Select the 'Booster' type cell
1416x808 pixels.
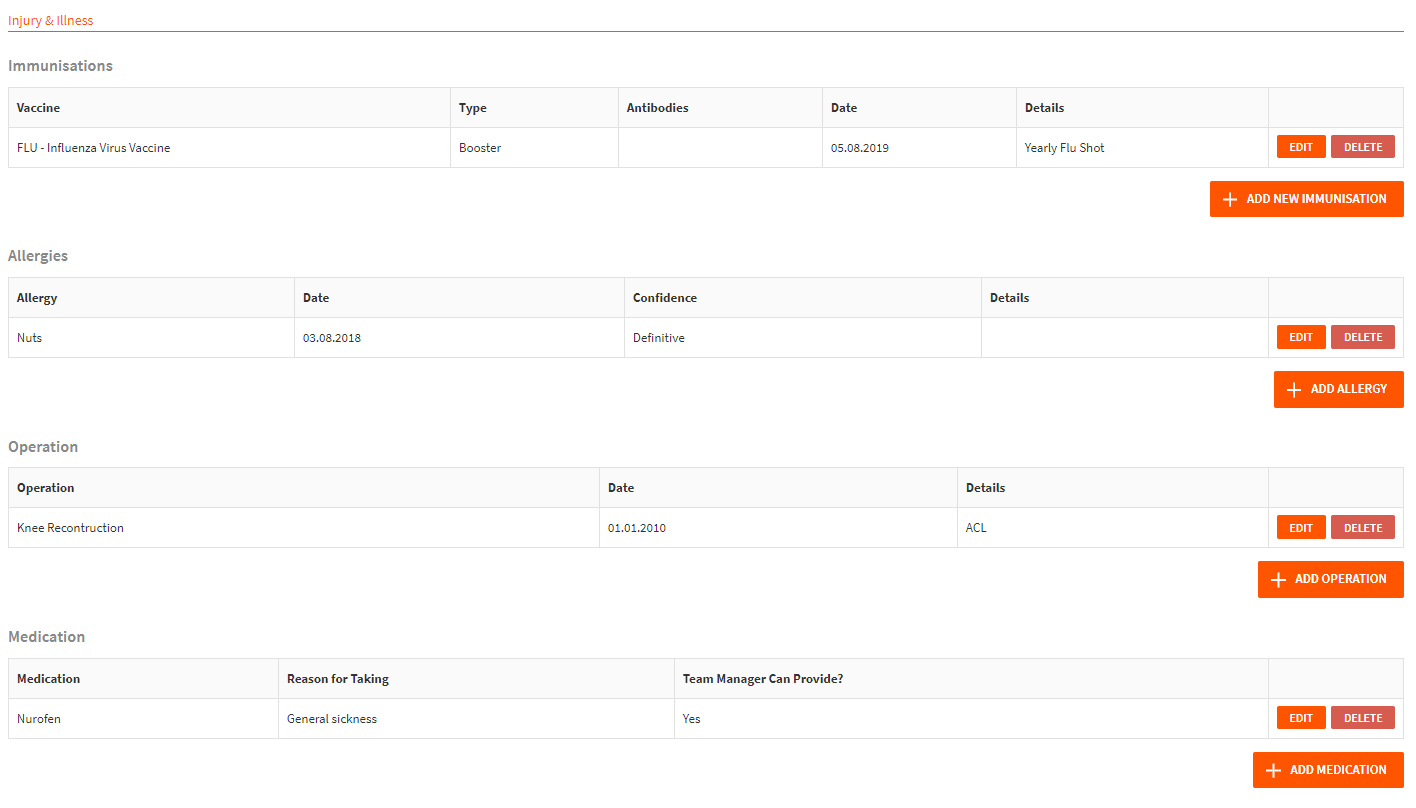tap(535, 148)
